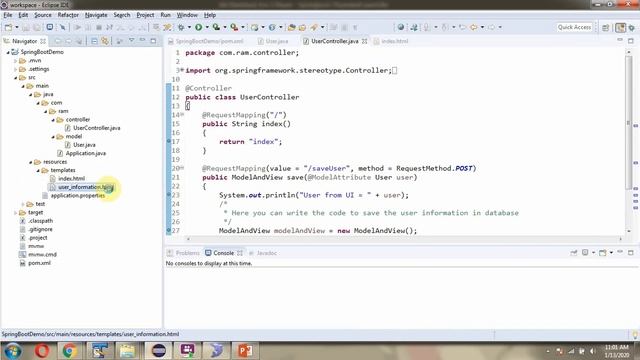This screenshot has height=360, width=640.
Task: Click the editor horizontal scrollbar
Action: point(404,239)
